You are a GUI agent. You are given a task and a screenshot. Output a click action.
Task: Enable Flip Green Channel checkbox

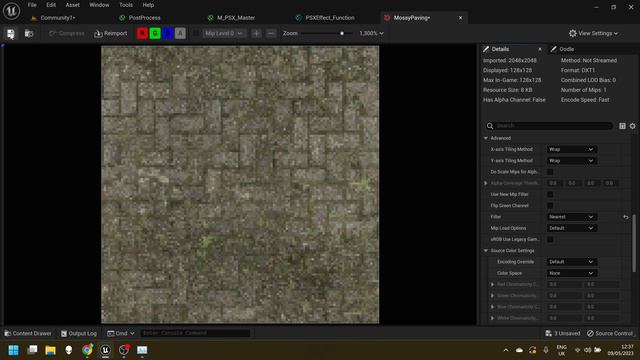pos(550,206)
